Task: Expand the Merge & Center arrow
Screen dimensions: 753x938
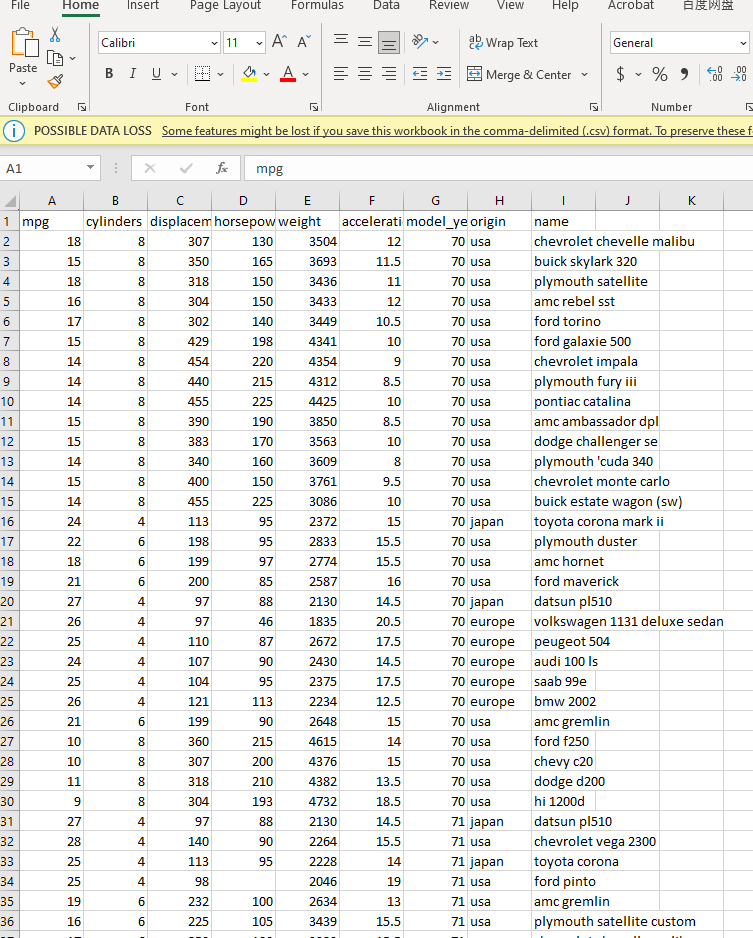Action: (x=584, y=75)
